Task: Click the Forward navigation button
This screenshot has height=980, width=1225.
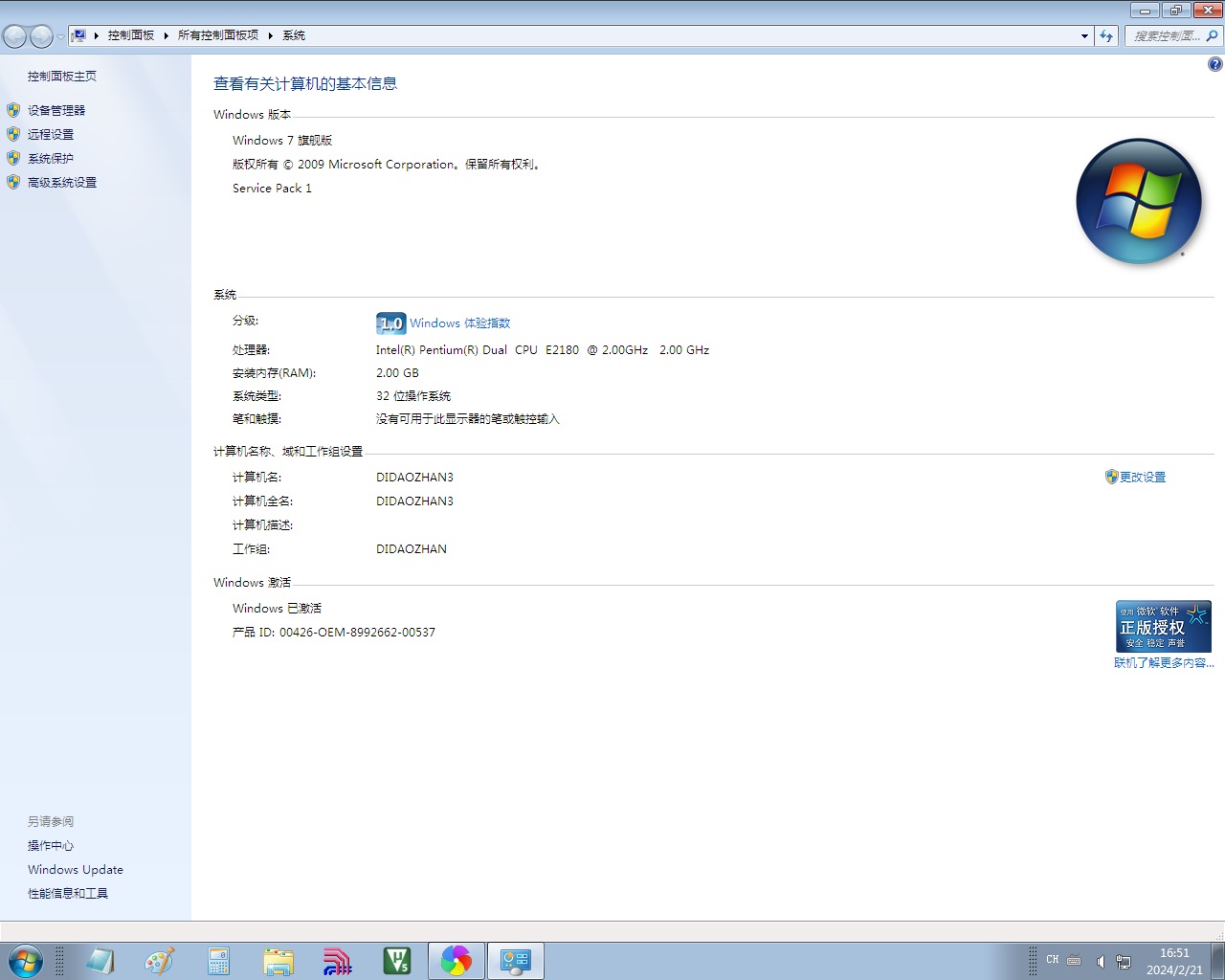Action: click(x=41, y=36)
